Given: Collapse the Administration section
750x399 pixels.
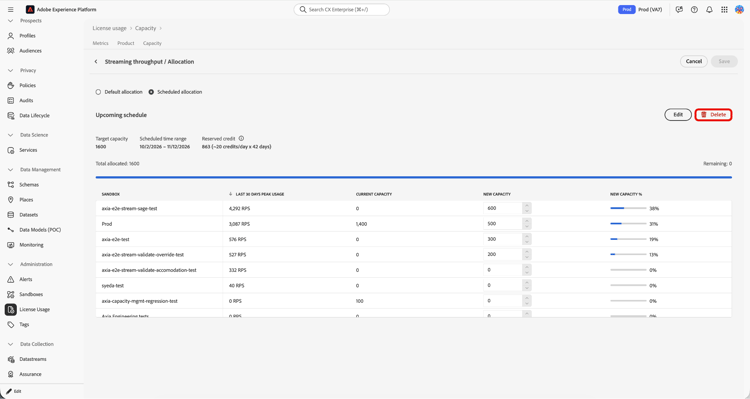Looking at the screenshot, I should click(11, 265).
